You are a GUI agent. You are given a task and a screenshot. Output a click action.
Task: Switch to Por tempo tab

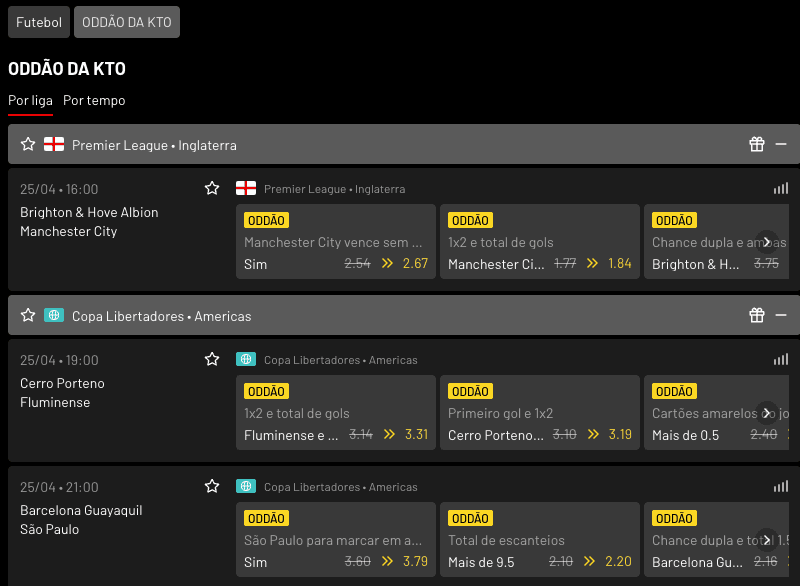point(94,100)
